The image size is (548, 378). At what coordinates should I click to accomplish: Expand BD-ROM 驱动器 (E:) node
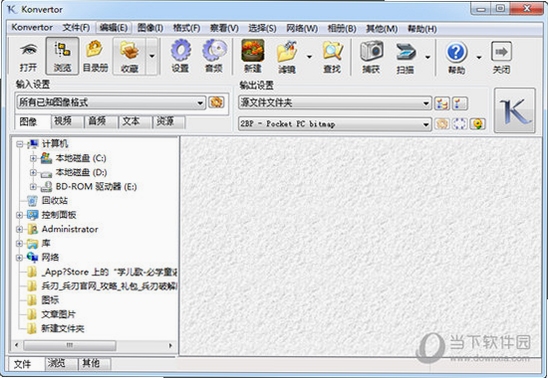click(33, 187)
